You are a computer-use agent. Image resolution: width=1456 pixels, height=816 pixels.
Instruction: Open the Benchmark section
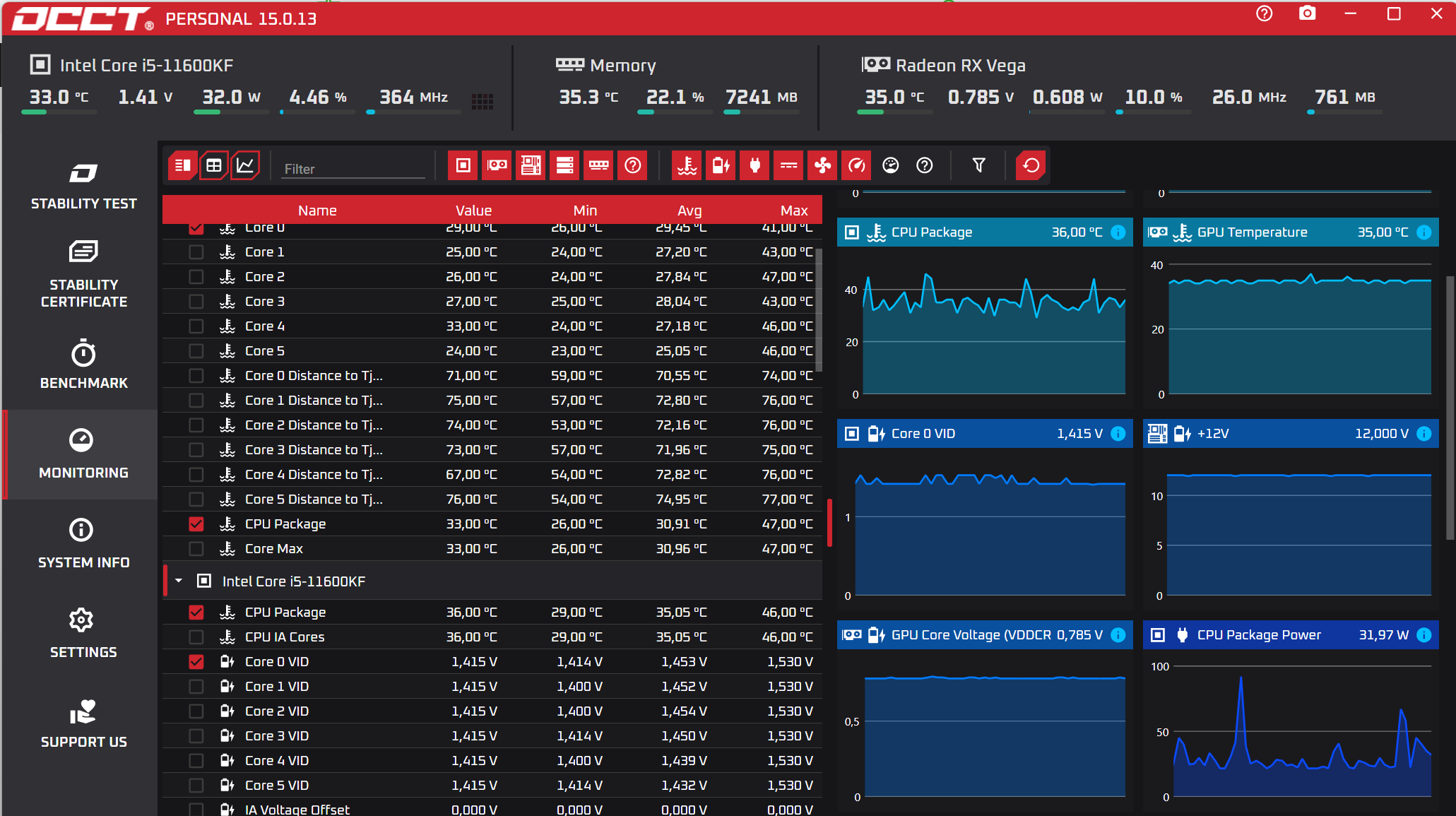point(83,365)
